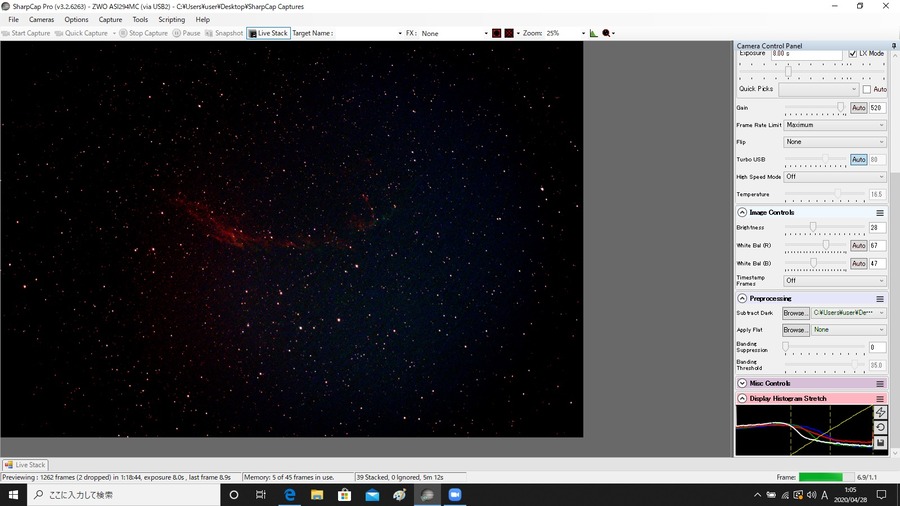Enable the Quick Picks Auto checkbox
900x506 pixels.
click(867, 89)
